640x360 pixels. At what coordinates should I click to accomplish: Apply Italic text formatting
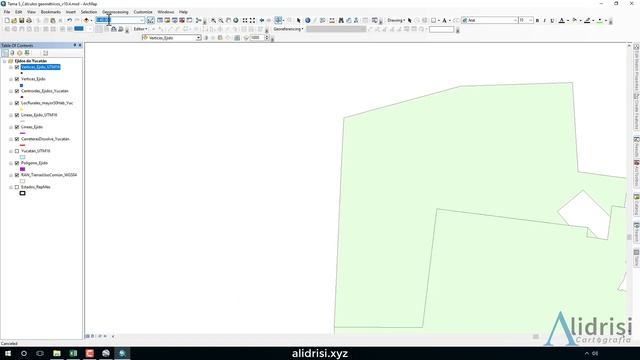544,20
